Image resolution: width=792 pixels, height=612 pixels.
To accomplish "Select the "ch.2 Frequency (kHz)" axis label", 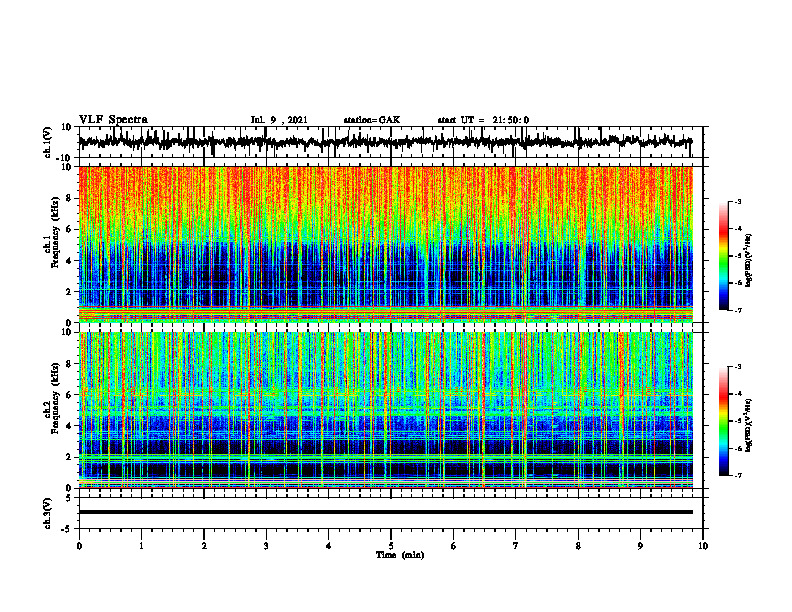I will pyautogui.click(x=51, y=398).
